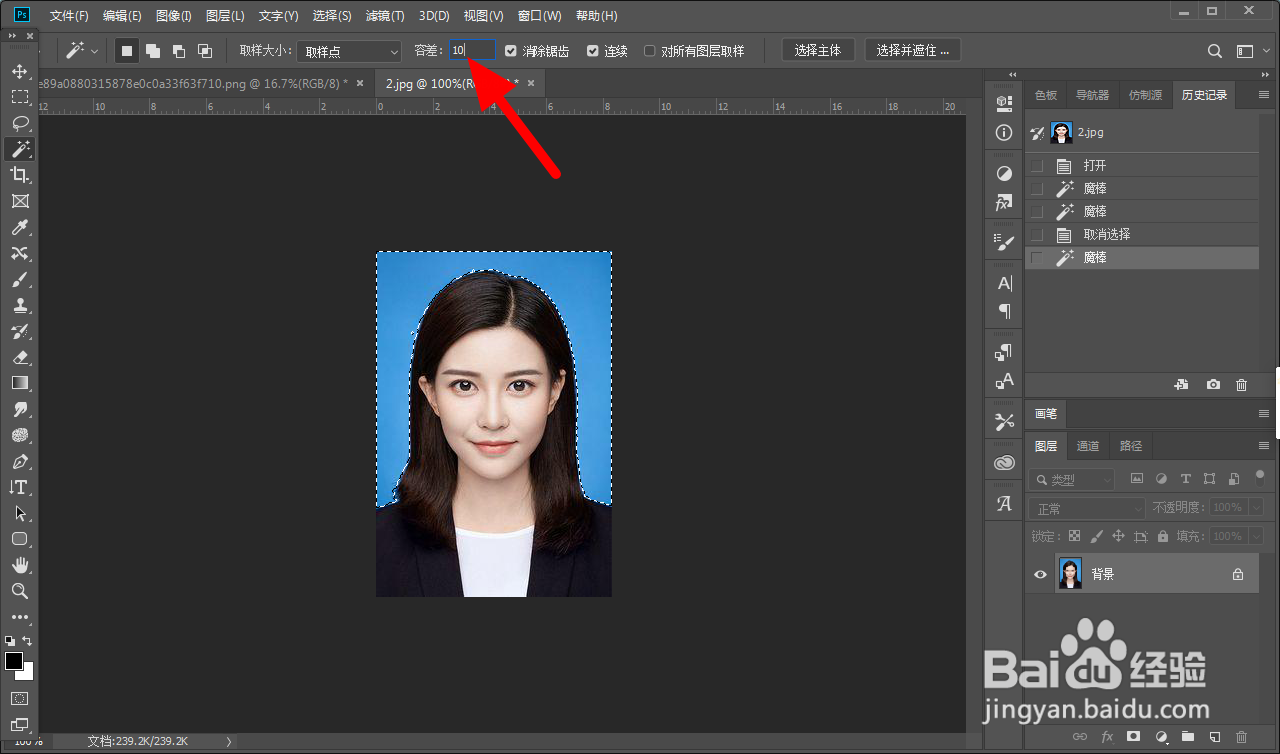This screenshot has height=754, width=1280.
Task: Expand the 不透明度 opacity slider arrow
Action: [1256, 508]
